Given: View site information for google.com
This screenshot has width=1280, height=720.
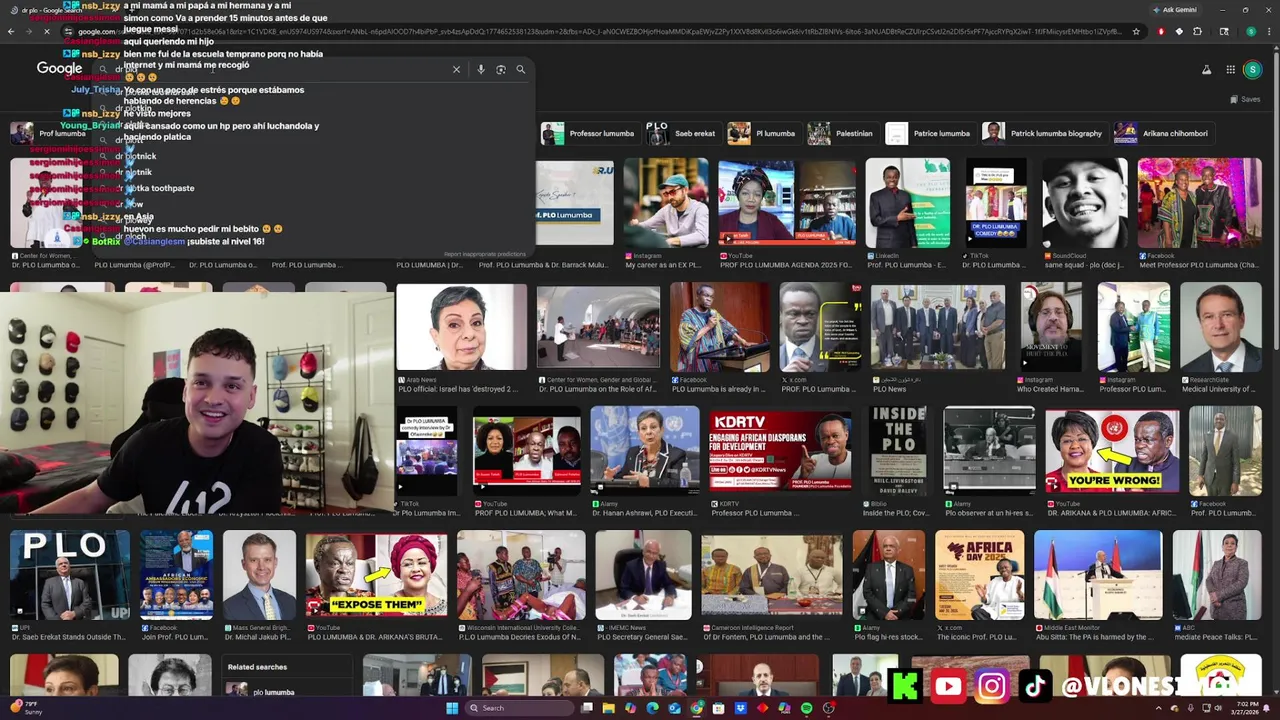Looking at the screenshot, I should 68,31.
